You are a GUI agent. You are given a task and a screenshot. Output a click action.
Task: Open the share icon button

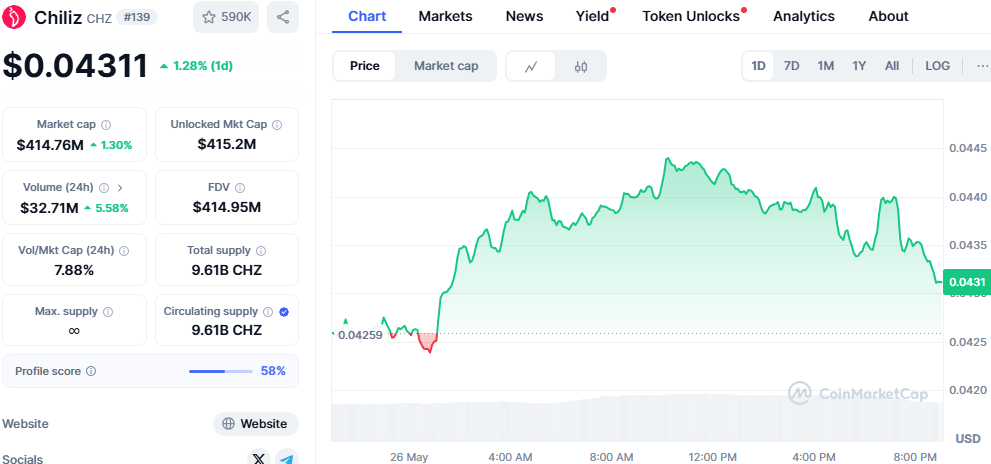click(283, 17)
